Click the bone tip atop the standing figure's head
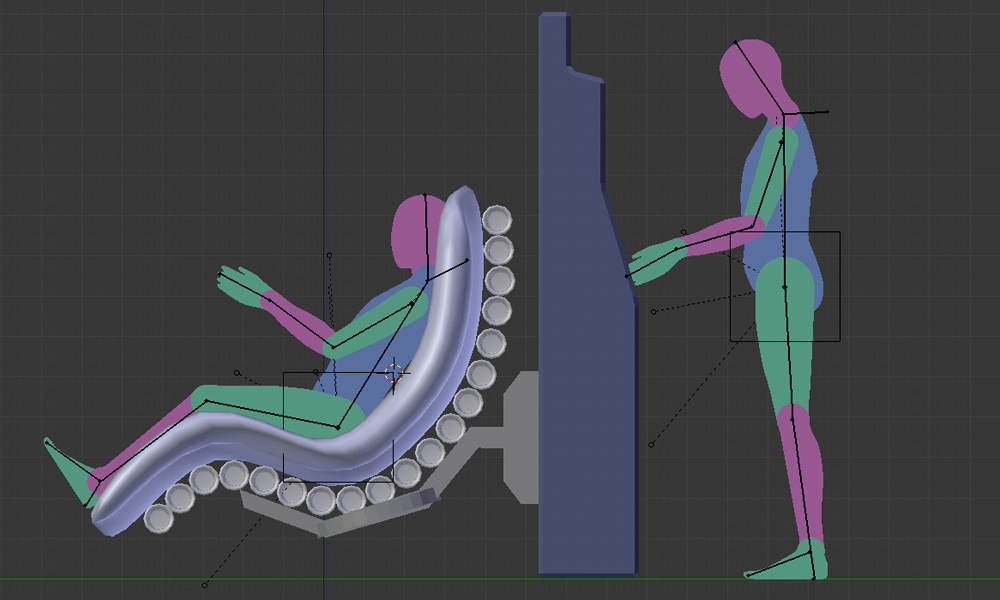1000x600 pixels. (x=736, y=42)
